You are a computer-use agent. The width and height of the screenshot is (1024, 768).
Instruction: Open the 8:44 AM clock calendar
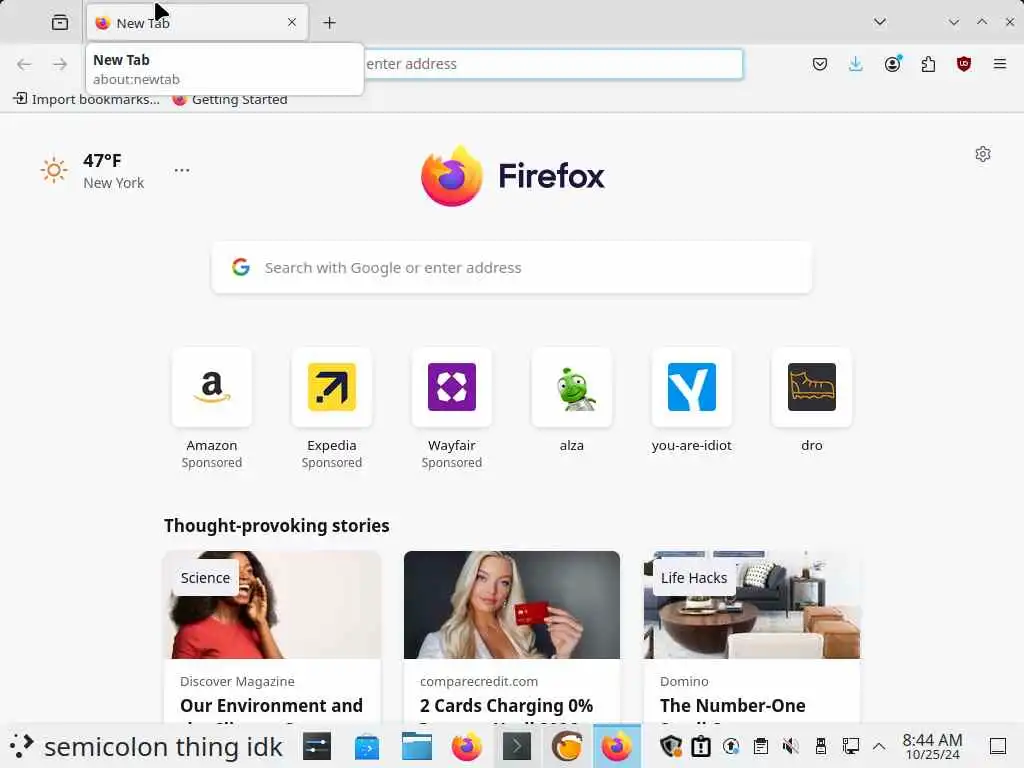[933, 746]
